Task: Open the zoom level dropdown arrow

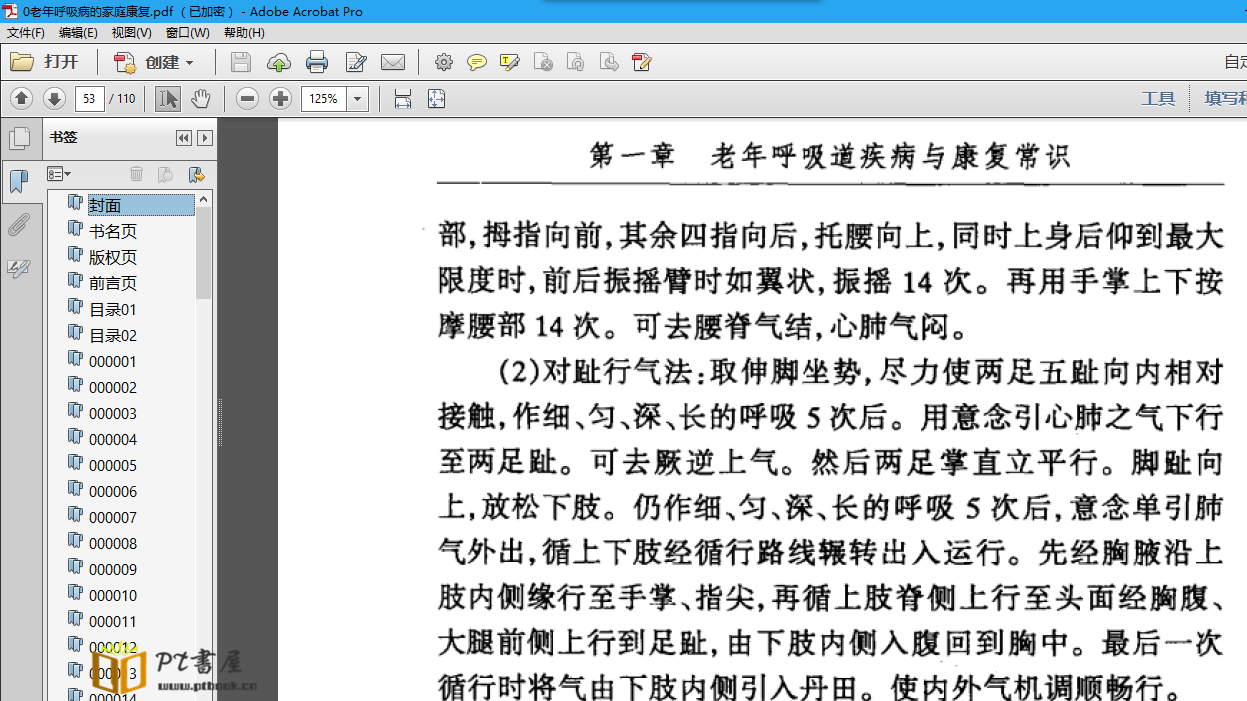Action: [358, 98]
